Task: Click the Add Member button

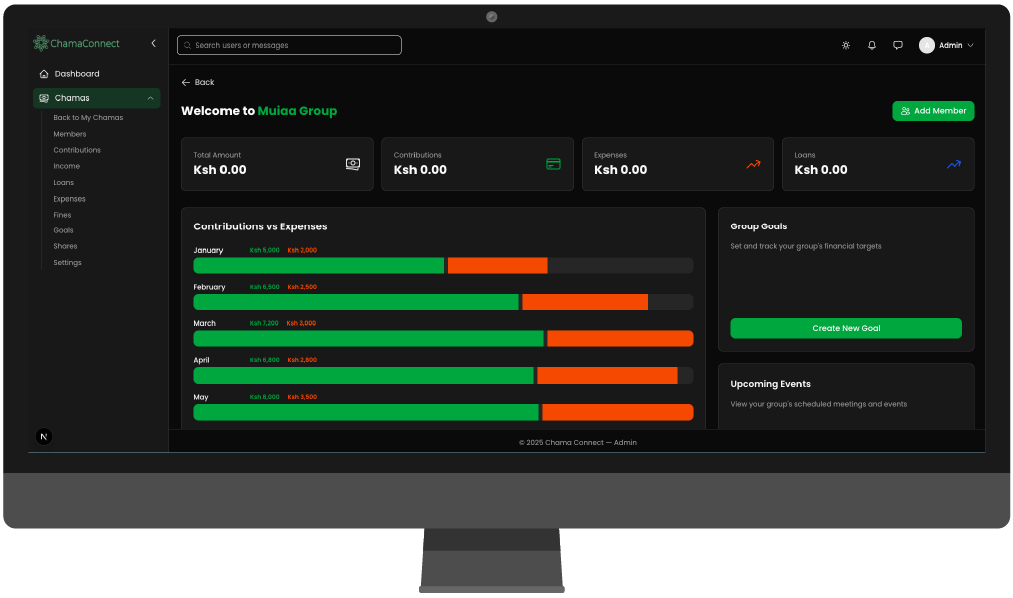Action: point(933,111)
